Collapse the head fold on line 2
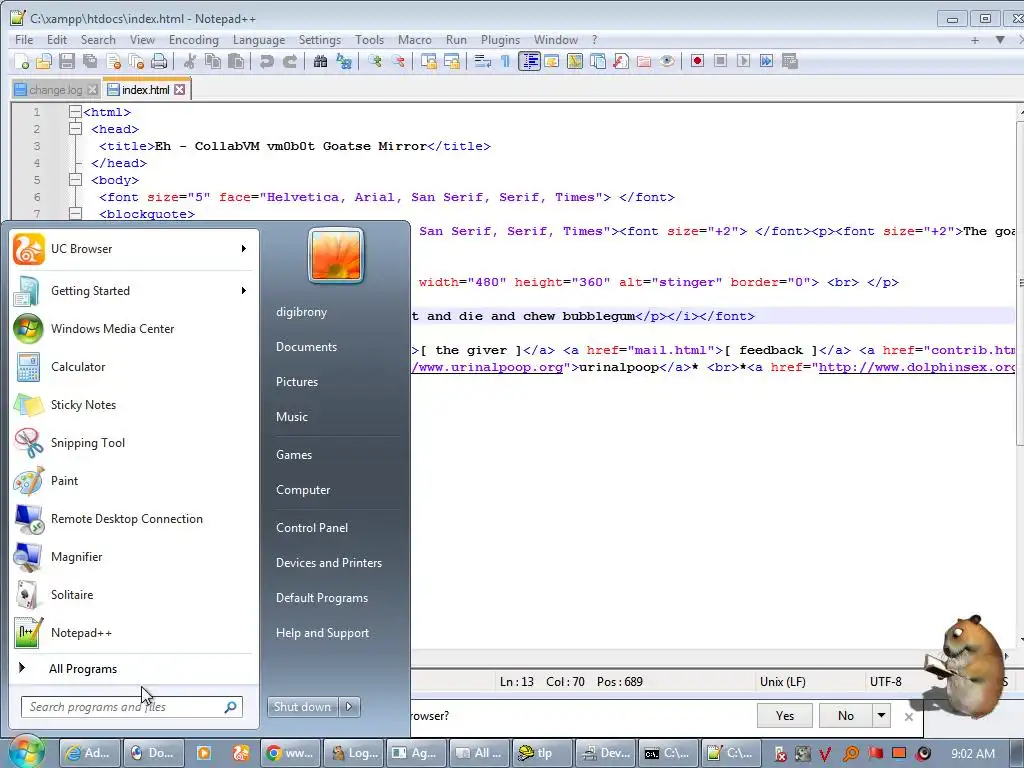The image size is (1024, 768). pos(75,129)
